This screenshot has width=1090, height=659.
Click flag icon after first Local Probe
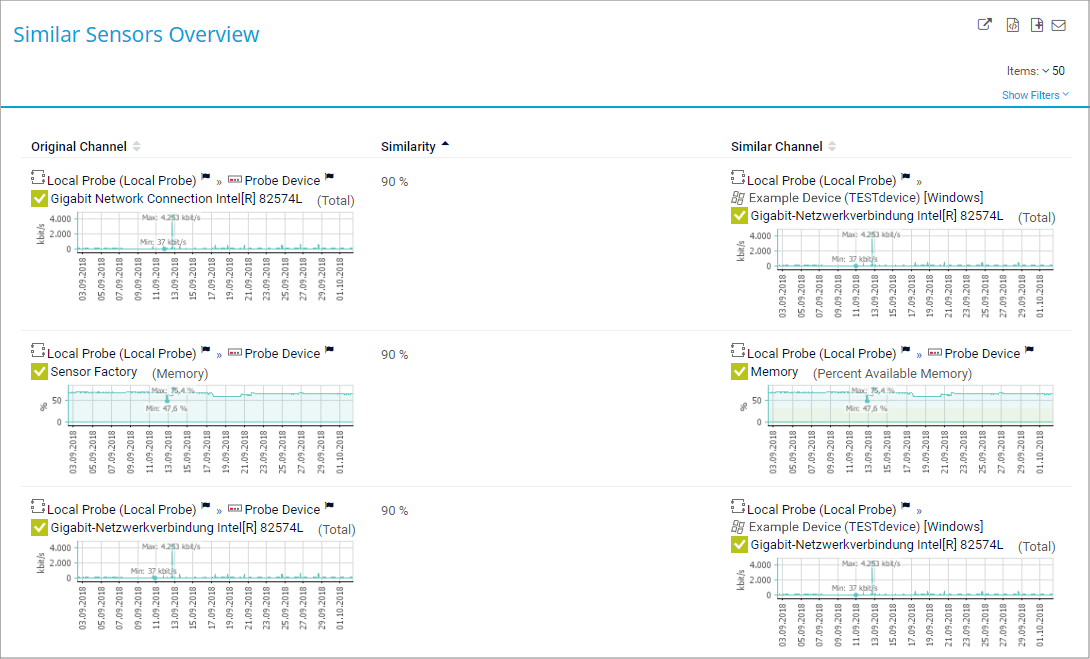tap(206, 179)
